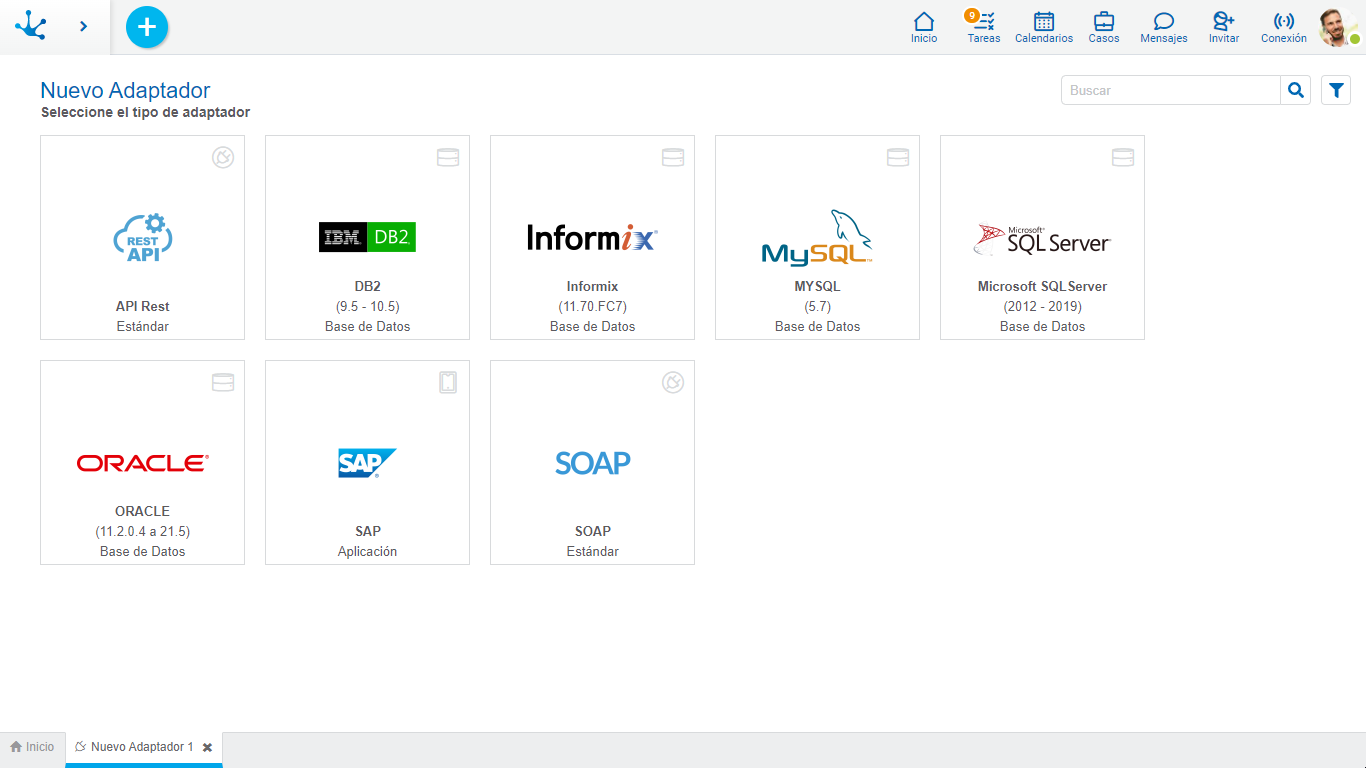The width and height of the screenshot is (1366, 768).
Task: Click the orange 9 tasks badge
Action: click(971, 15)
